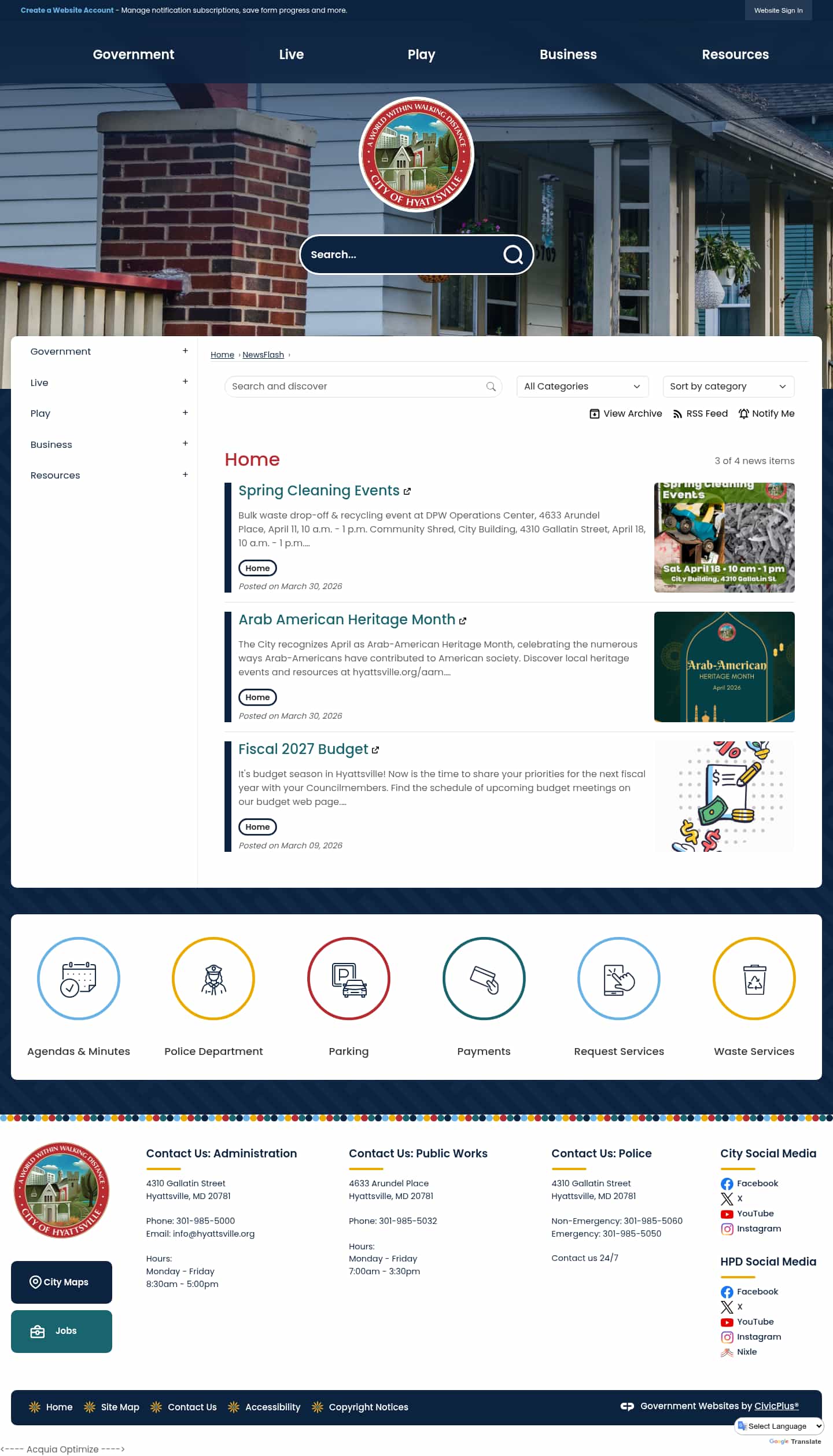Click the footer City of Hyattsville seal

pyautogui.click(x=61, y=1190)
